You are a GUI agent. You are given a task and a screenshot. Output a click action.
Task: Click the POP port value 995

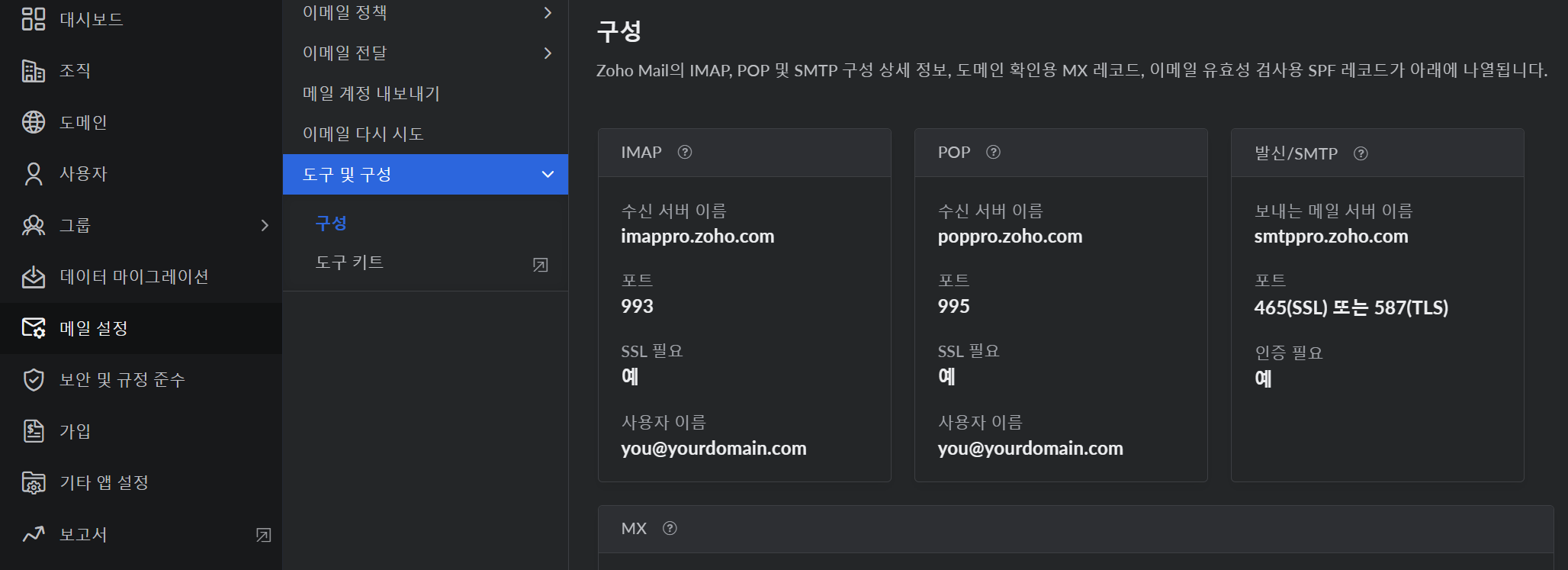(x=953, y=307)
